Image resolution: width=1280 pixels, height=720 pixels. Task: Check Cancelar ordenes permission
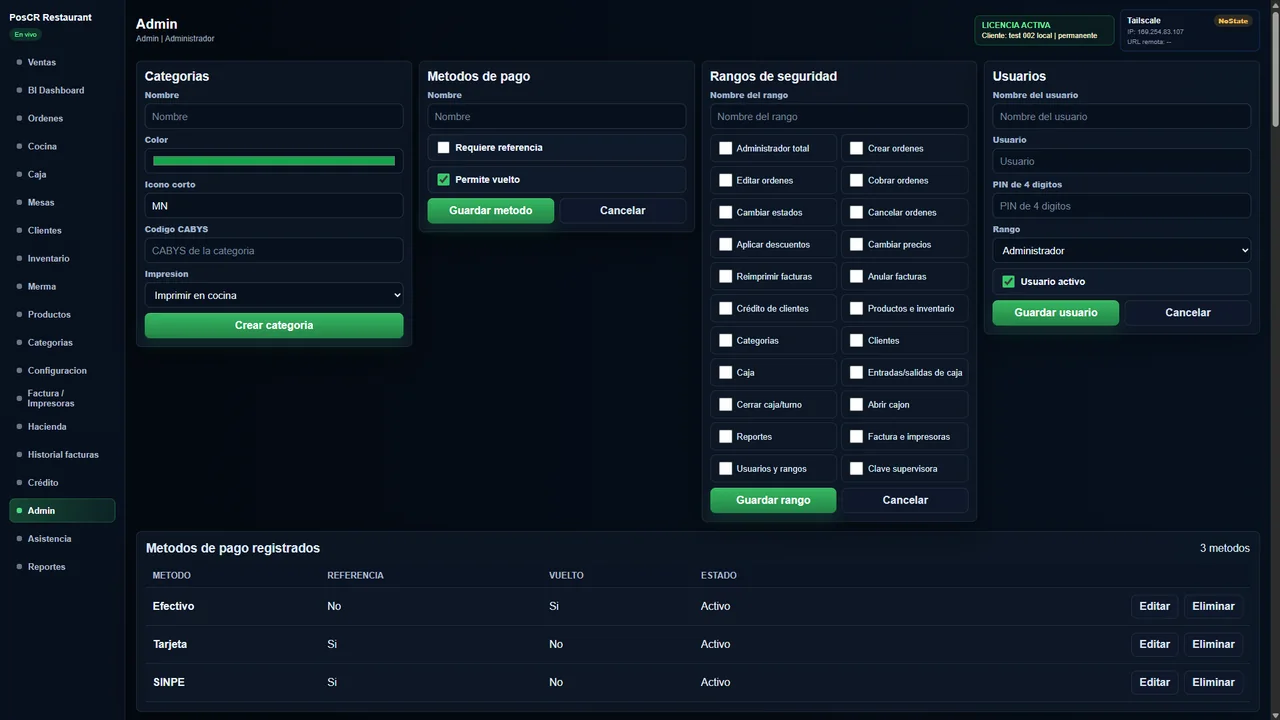pos(856,212)
